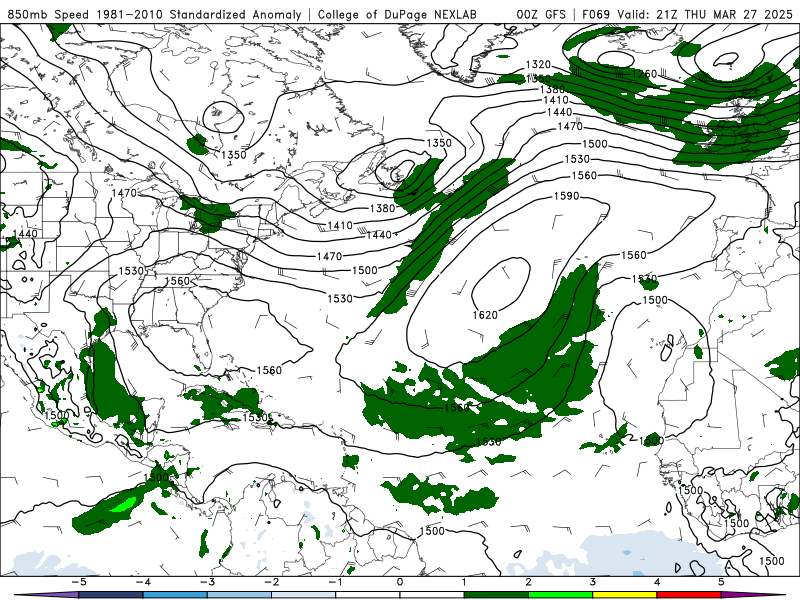This screenshot has height=600, width=800.
Task: Click the bright green colorbar segment (2 to 3)
Action: point(561,595)
